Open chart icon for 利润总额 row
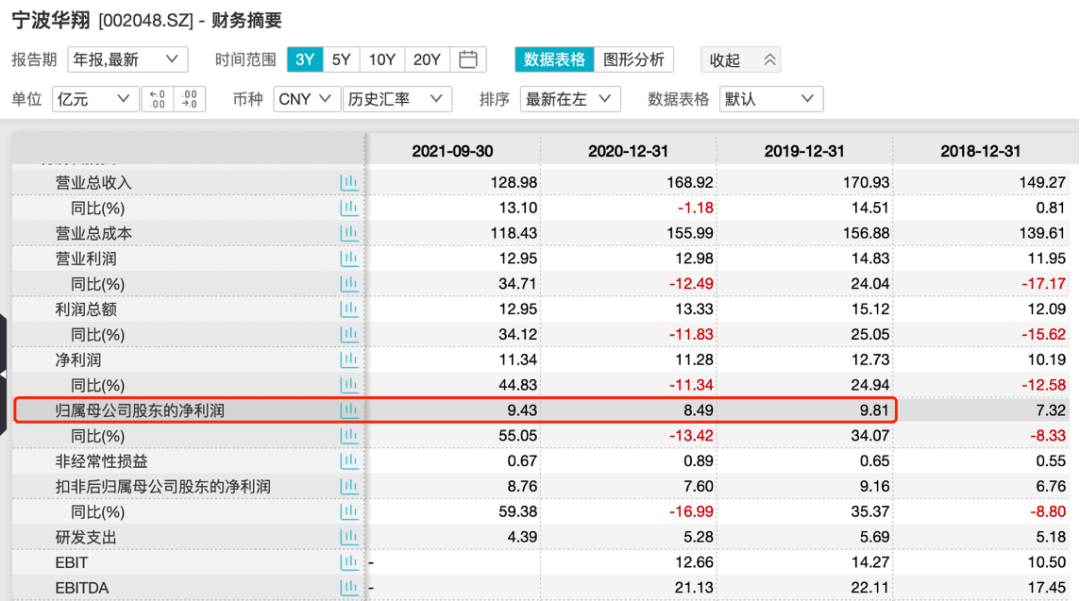 (349, 309)
